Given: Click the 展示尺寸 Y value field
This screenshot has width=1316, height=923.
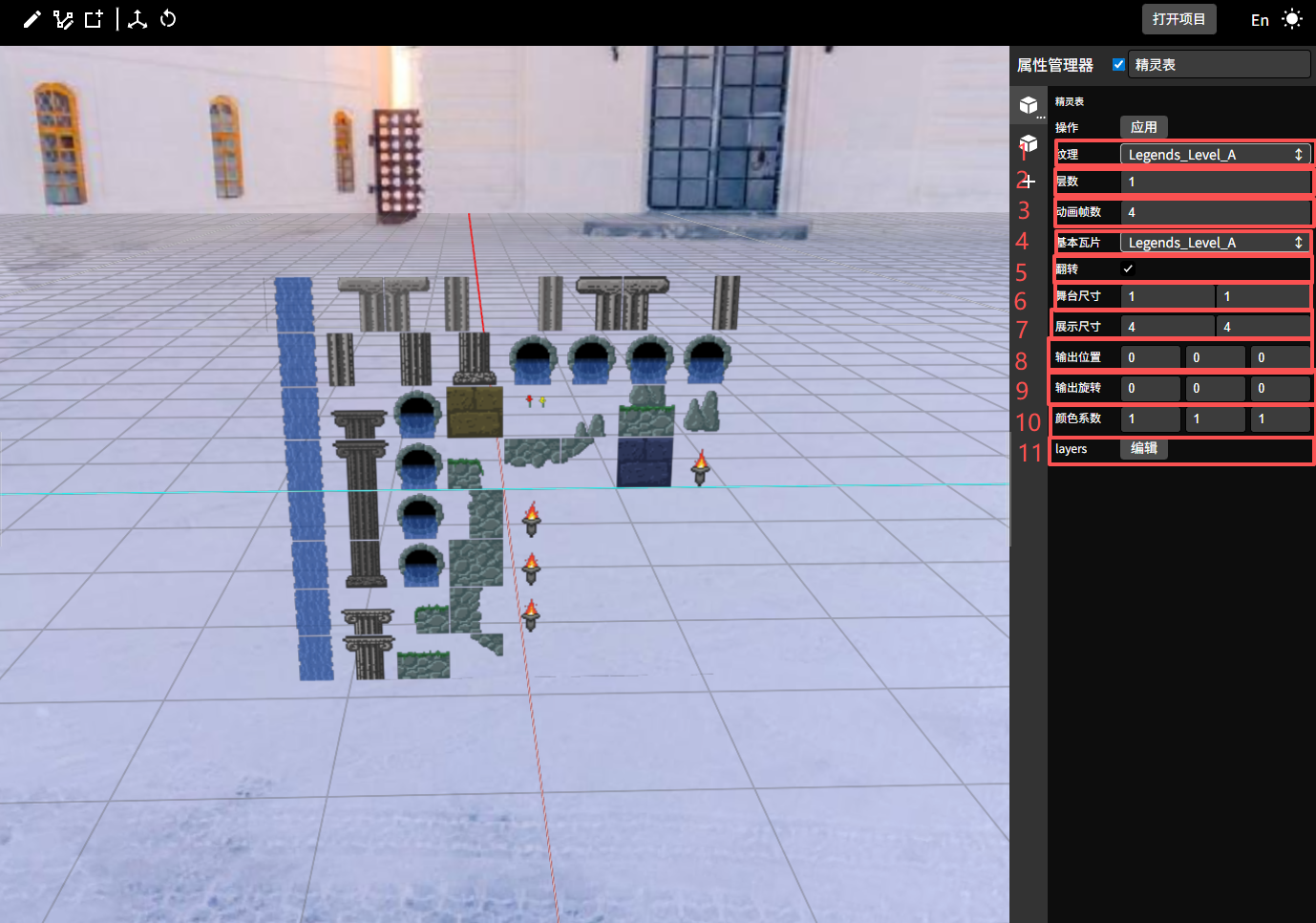Looking at the screenshot, I should click(x=1263, y=327).
